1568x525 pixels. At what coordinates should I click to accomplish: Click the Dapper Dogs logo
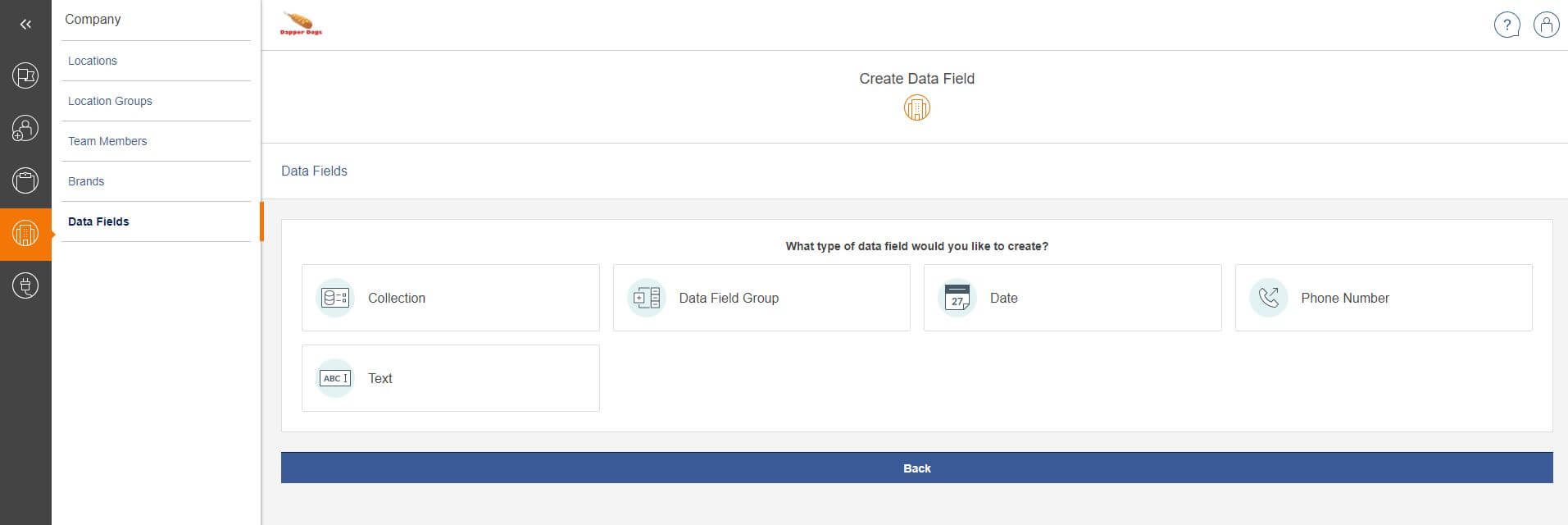[x=301, y=24]
